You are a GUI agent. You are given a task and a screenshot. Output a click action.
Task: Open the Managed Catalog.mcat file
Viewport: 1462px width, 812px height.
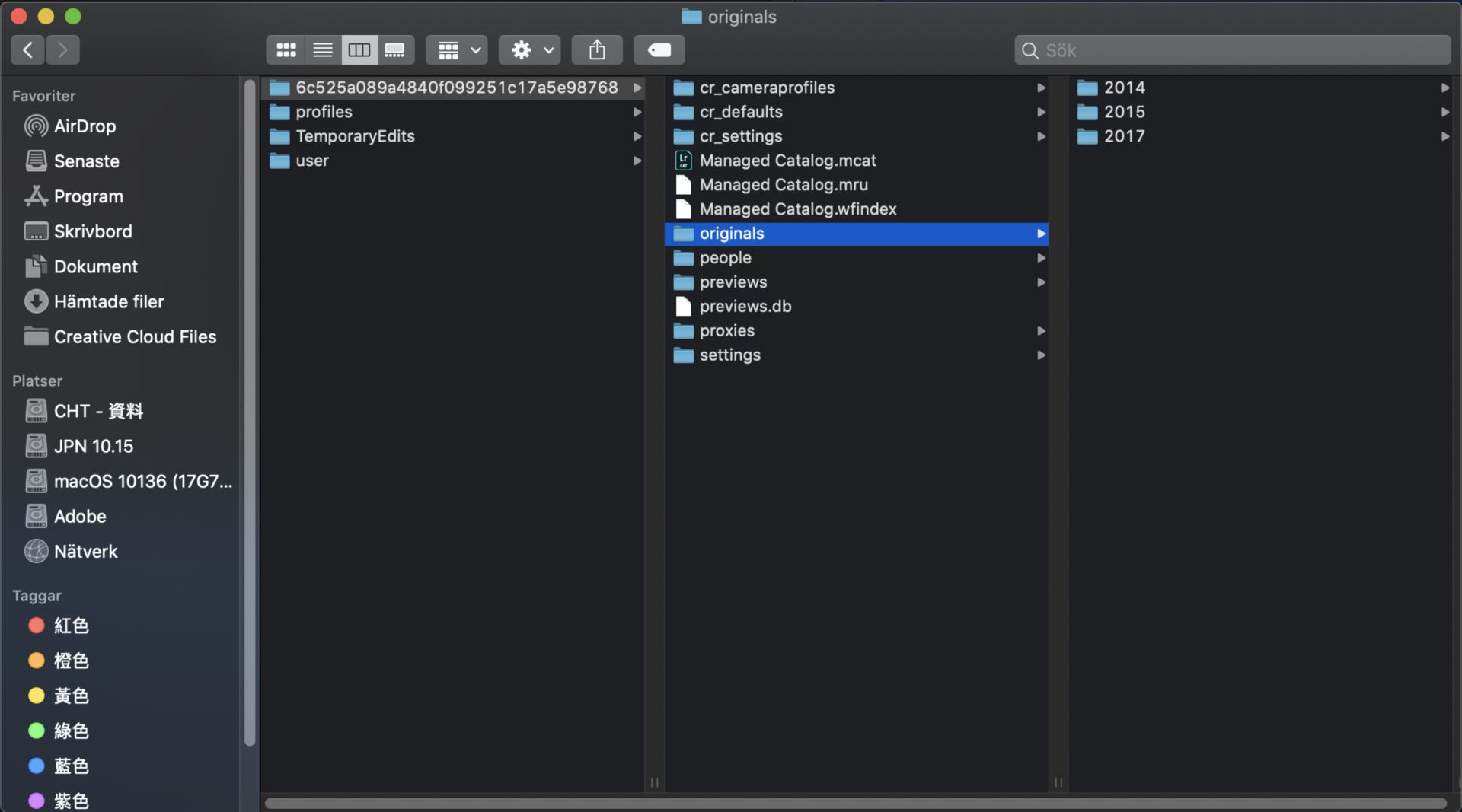pyautogui.click(x=787, y=161)
